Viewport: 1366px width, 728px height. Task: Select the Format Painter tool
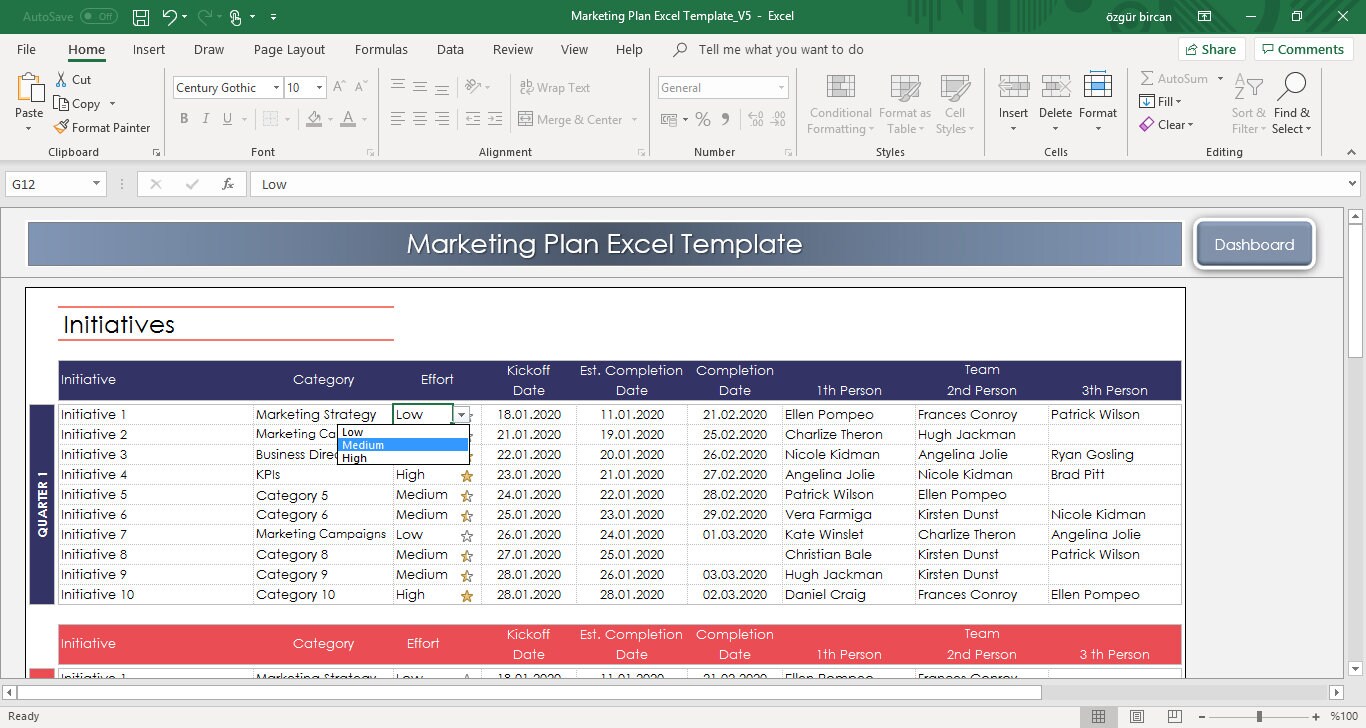103,127
